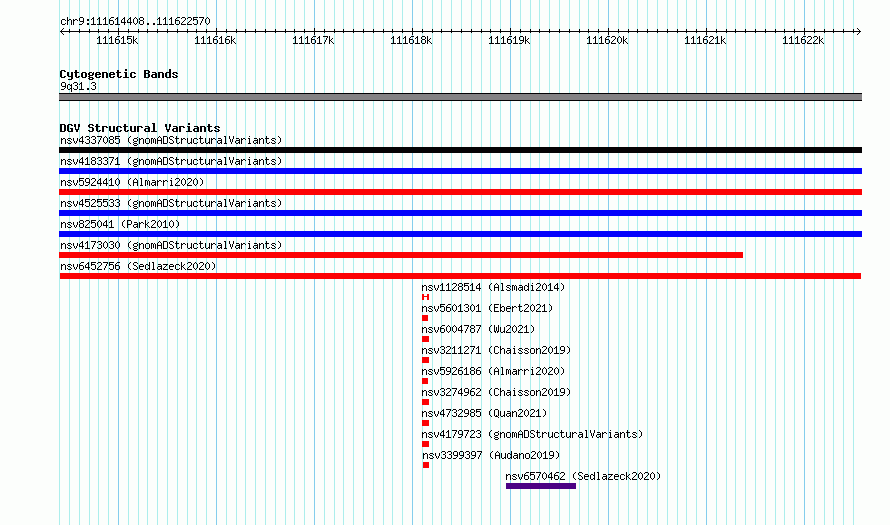The height and width of the screenshot is (525, 890).
Task: Click the red marker under nsv3211271
Action: [426, 360]
